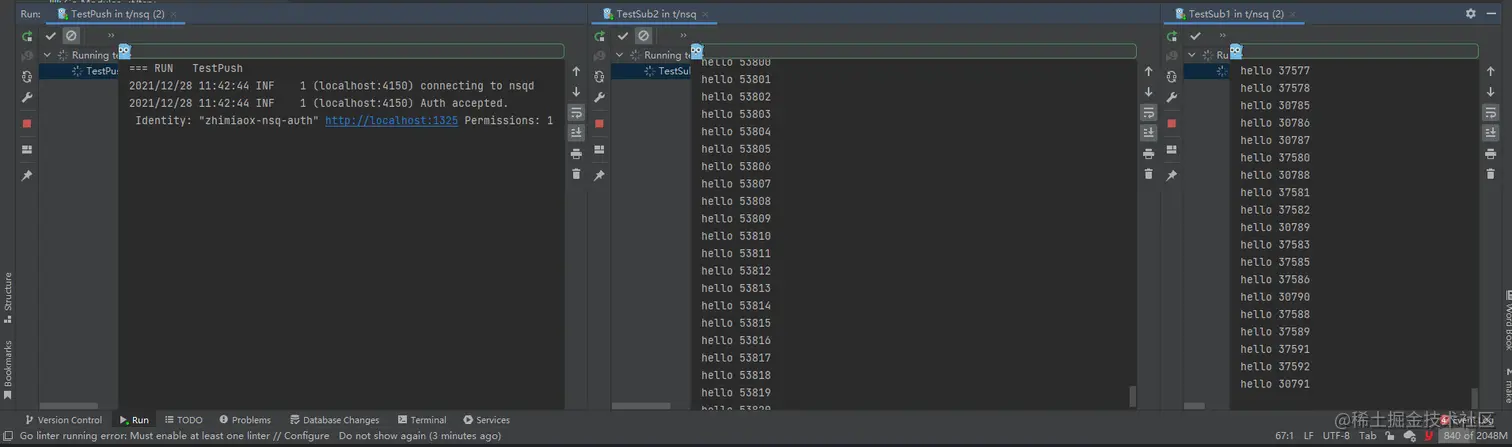This screenshot has width=1512, height=447.
Task: Stop the running TestSub2 process
Action: [599, 124]
